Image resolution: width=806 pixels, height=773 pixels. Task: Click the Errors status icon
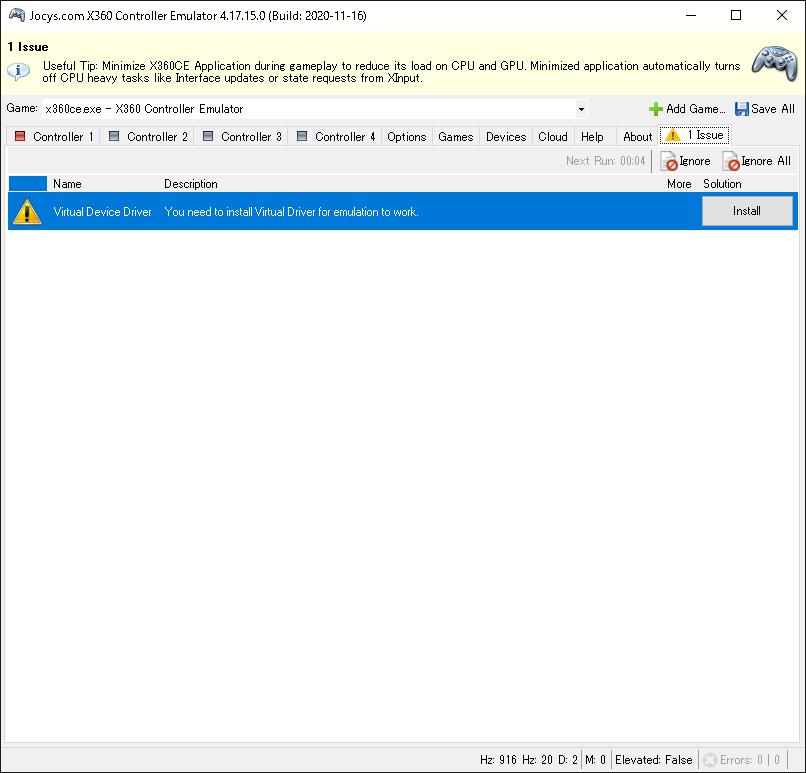pos(710,760)
